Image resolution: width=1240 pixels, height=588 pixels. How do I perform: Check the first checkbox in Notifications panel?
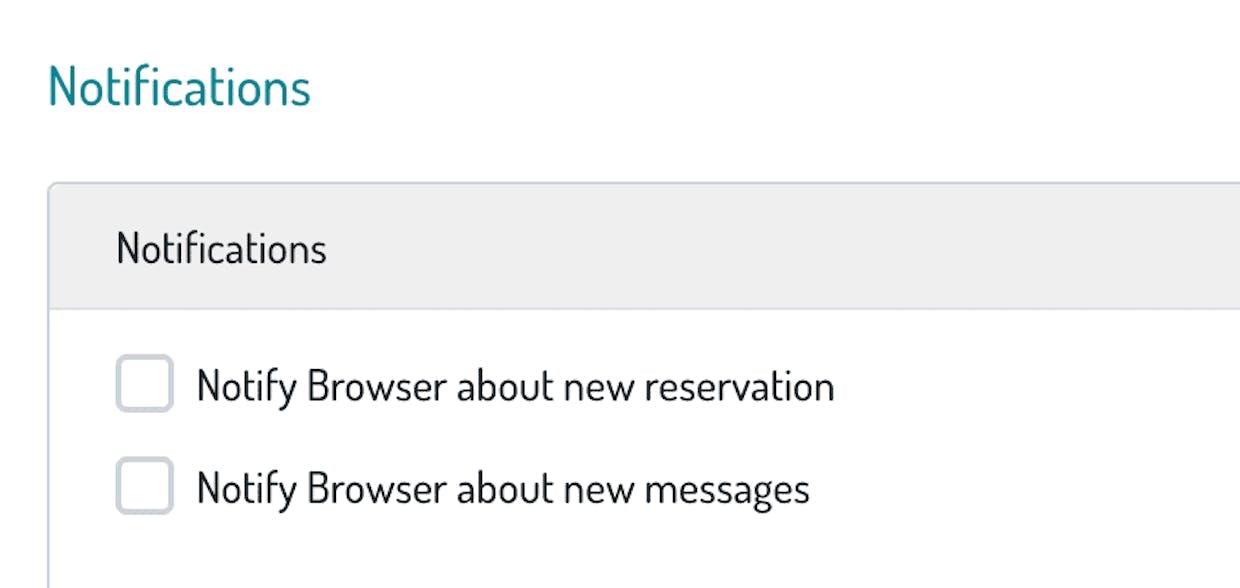pyautogui.click(x=145, y=383)
